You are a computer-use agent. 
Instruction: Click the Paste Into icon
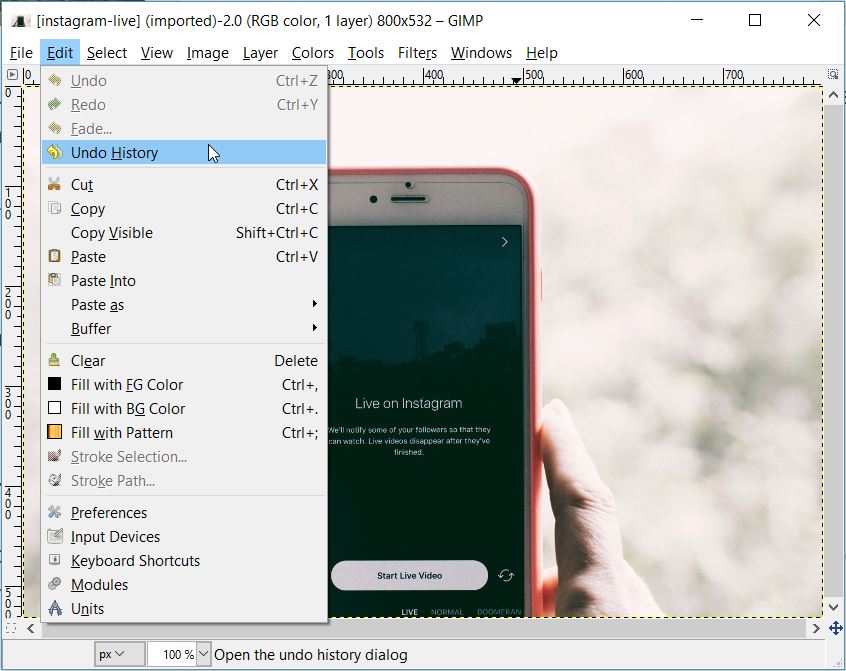click(54, 280)
